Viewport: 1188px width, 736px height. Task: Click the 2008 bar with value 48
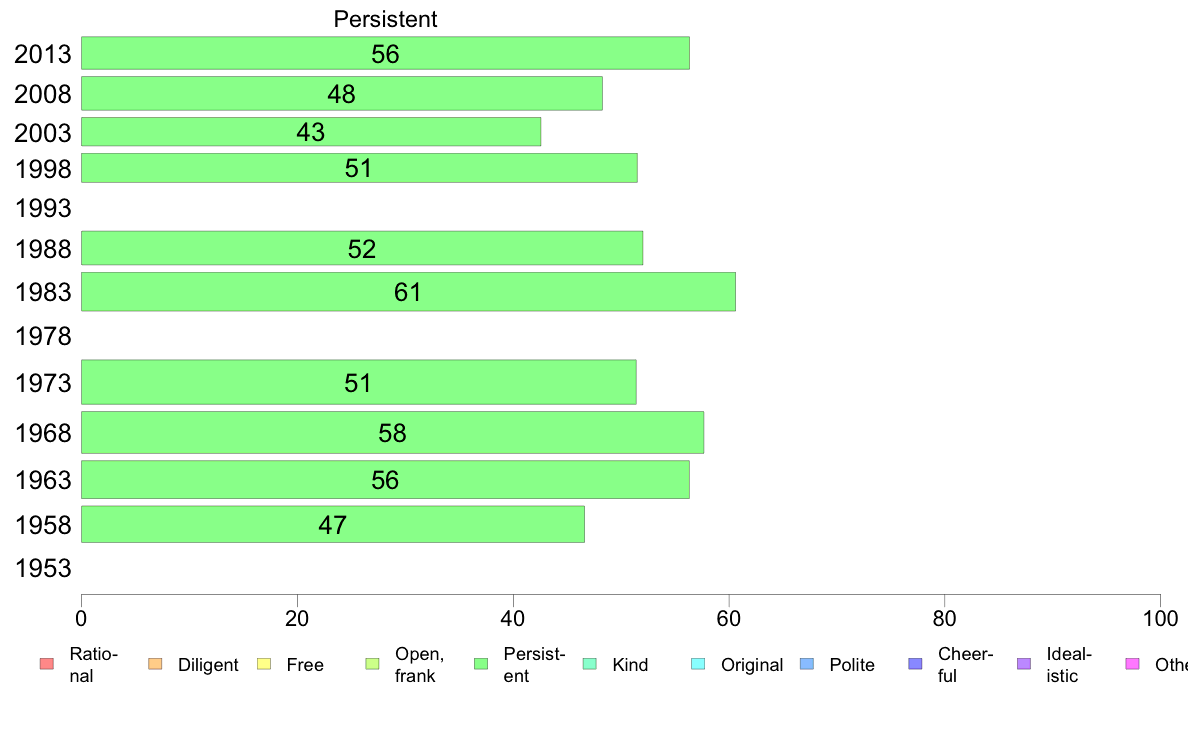click(342, 93)
